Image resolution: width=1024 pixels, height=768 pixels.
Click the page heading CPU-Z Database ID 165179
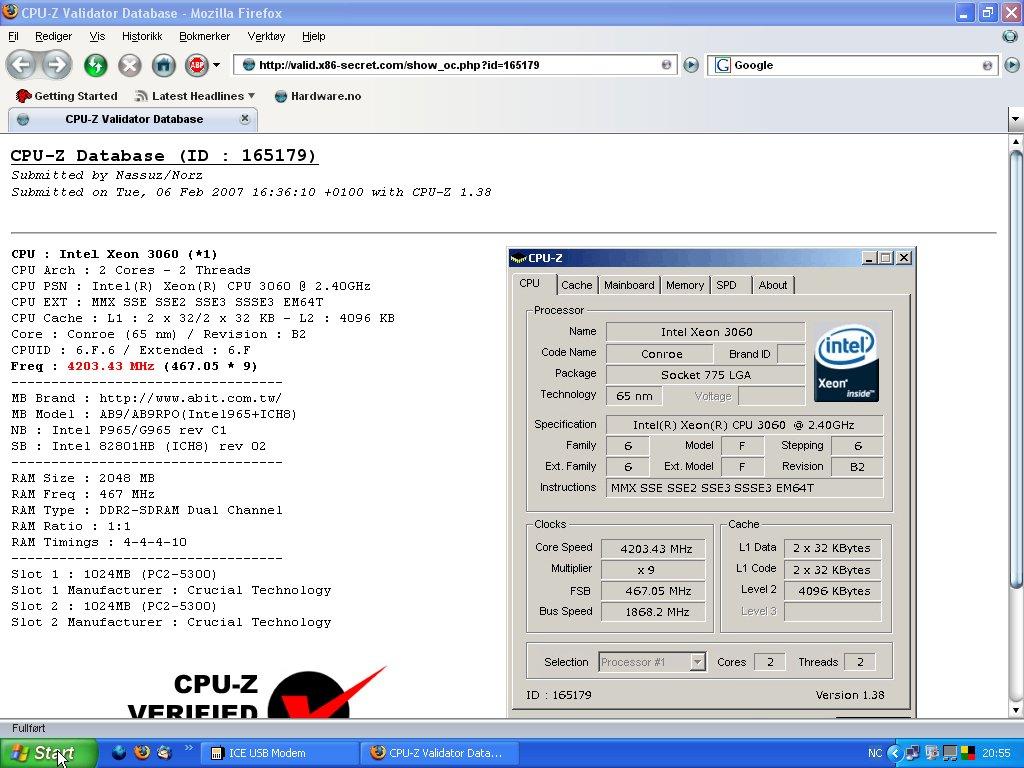[x=164, y=155]
